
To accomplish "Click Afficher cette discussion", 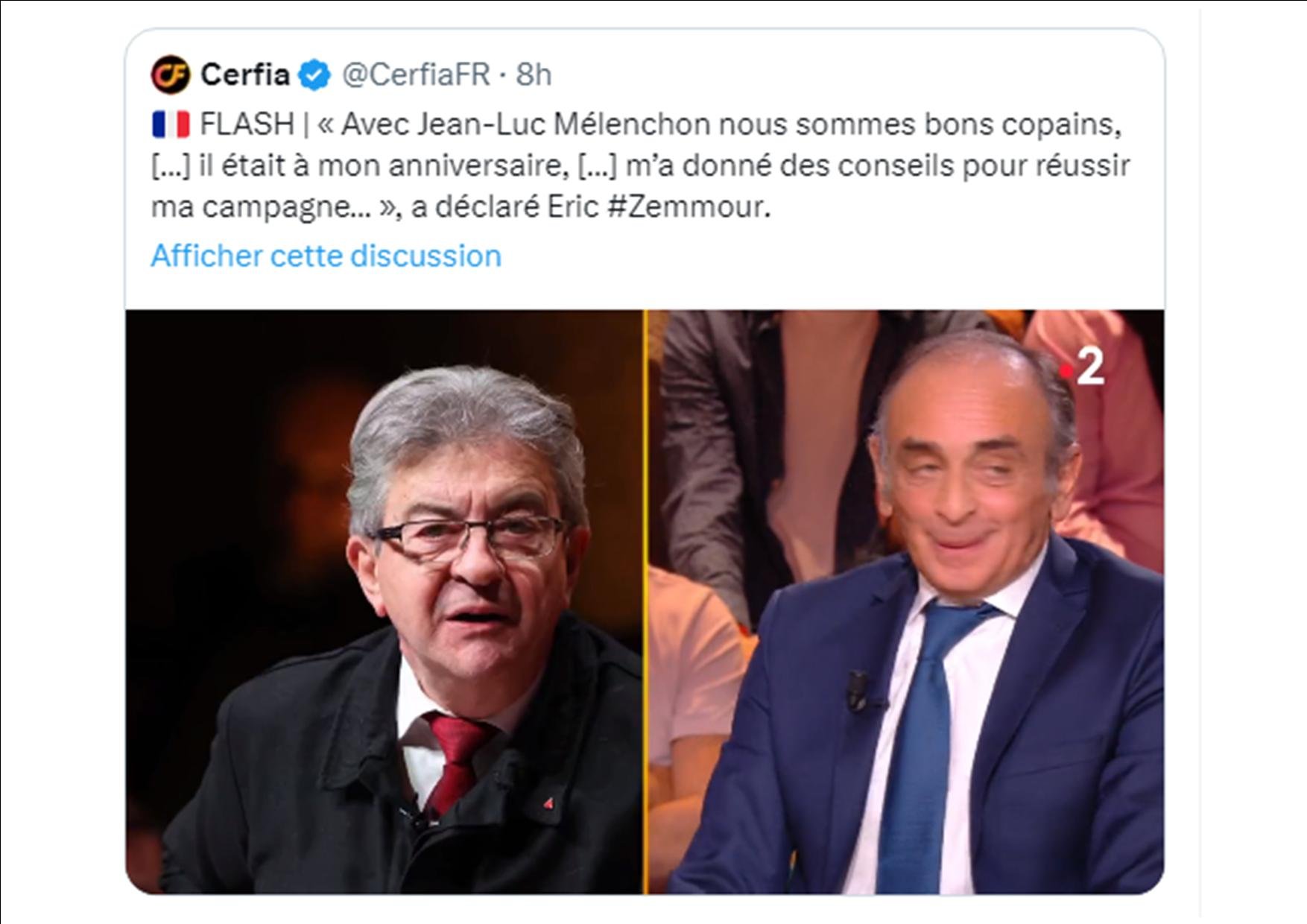I will click(x=326, y=256).
